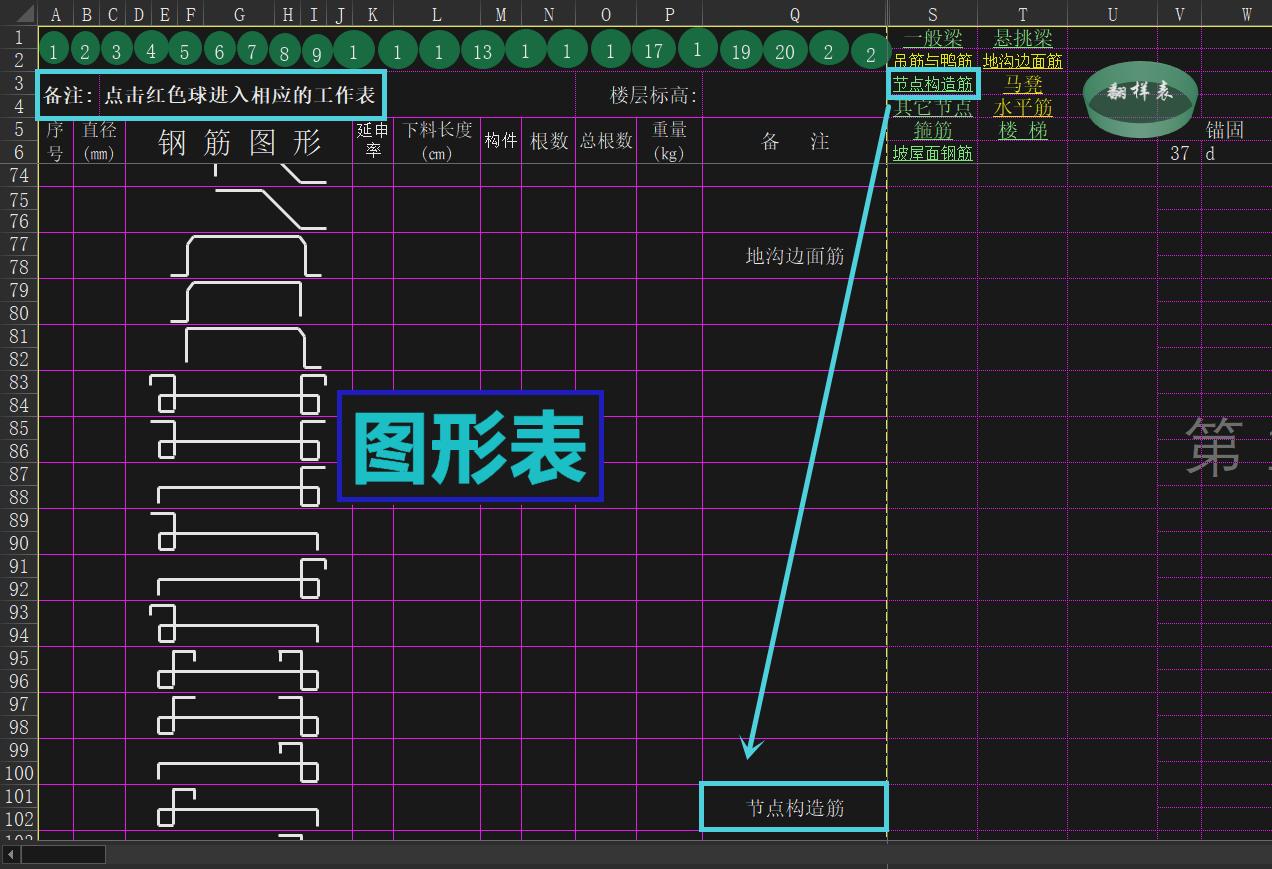Click the green ball numbered 2
The height and width of the screenshot is (869, 1272).
coord(86,49)
